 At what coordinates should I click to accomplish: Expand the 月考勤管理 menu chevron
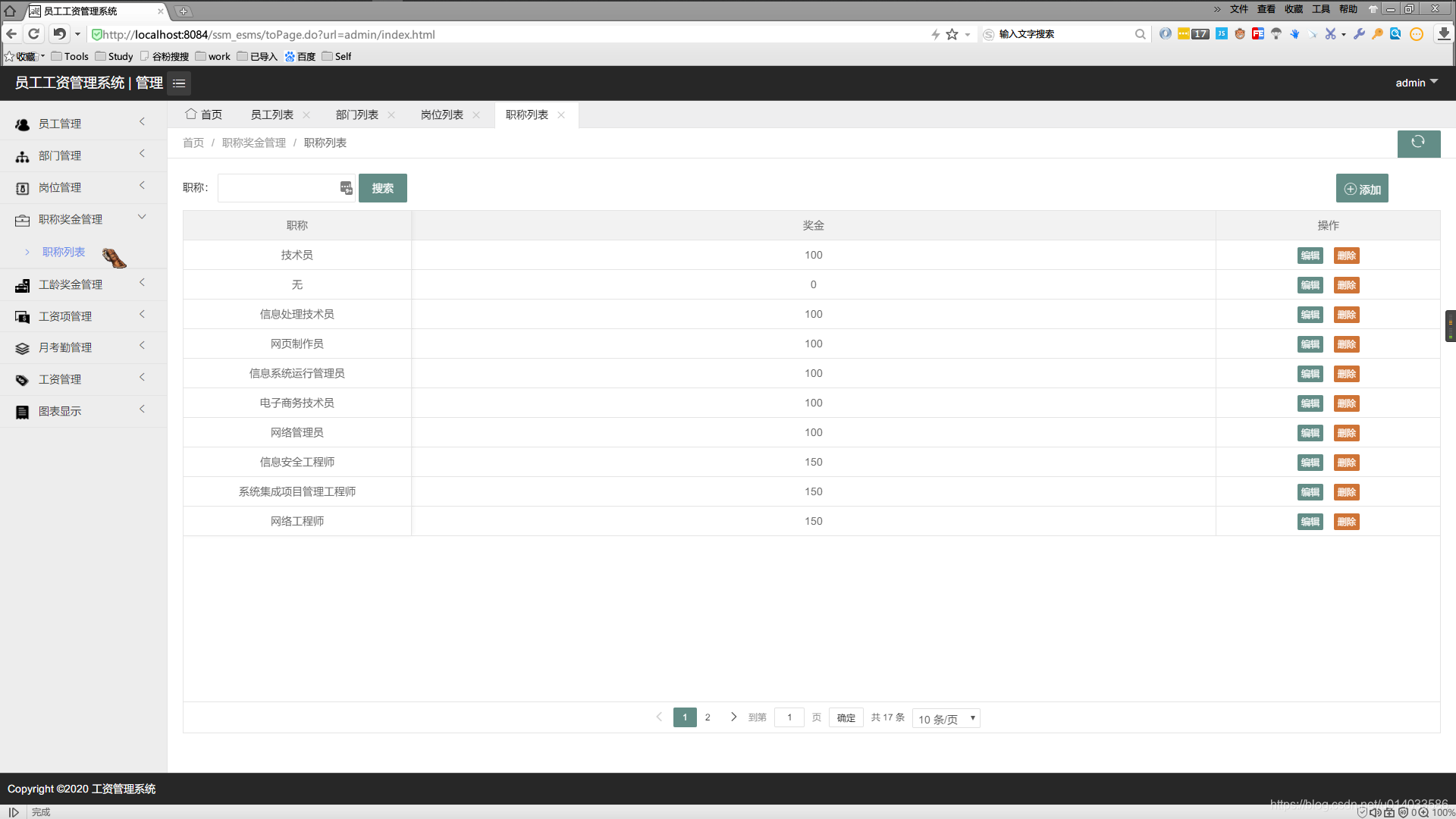(142, 346)
